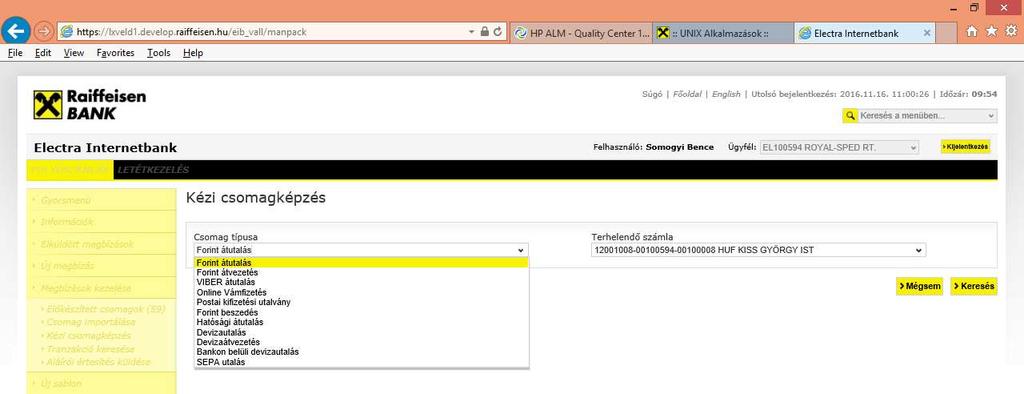This screenshot has height=394, width=1024.
Task: Open favorites star icon
Action: (991, 31)
